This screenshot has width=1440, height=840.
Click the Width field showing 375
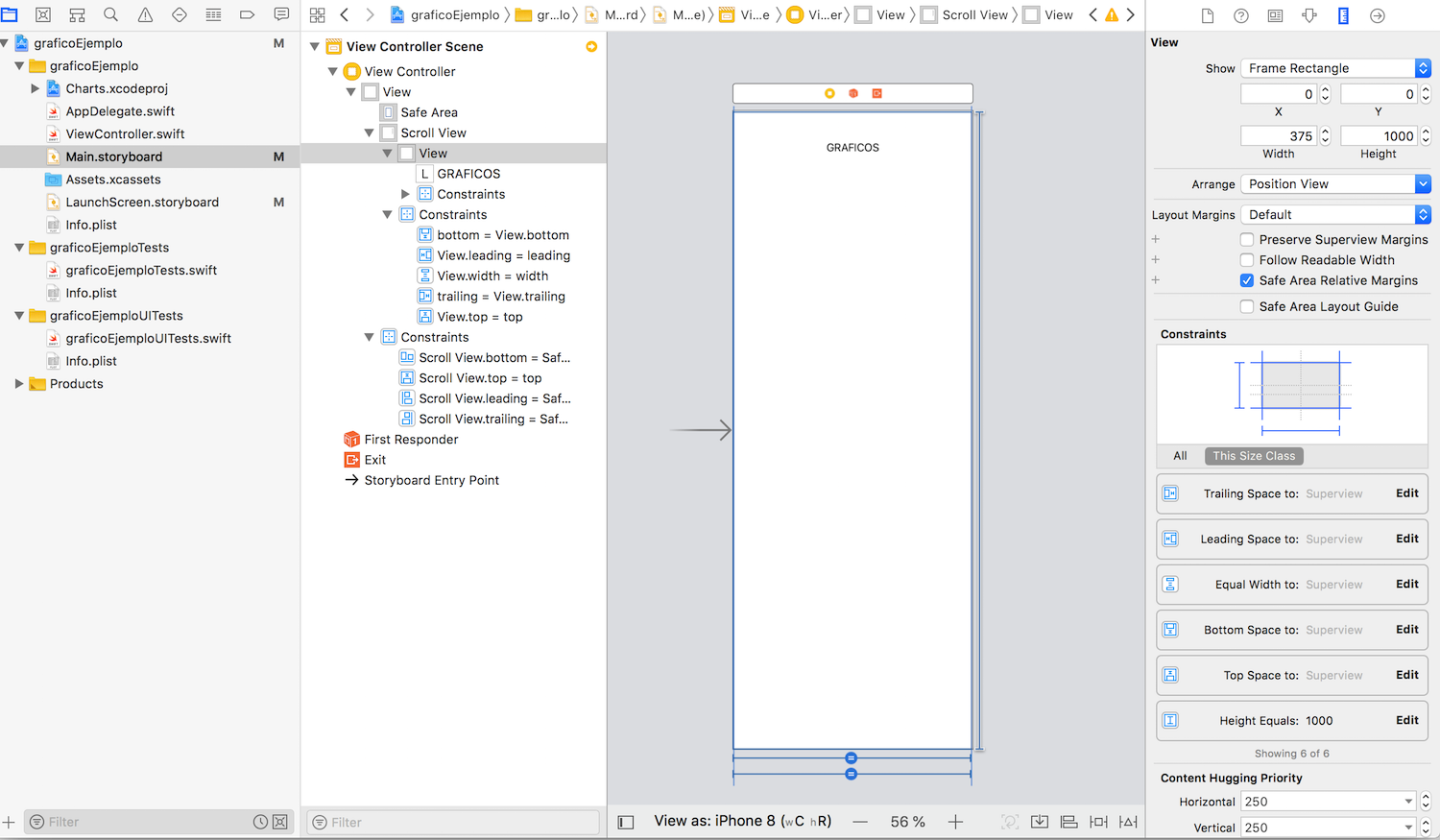click(x=1278, y=136)
